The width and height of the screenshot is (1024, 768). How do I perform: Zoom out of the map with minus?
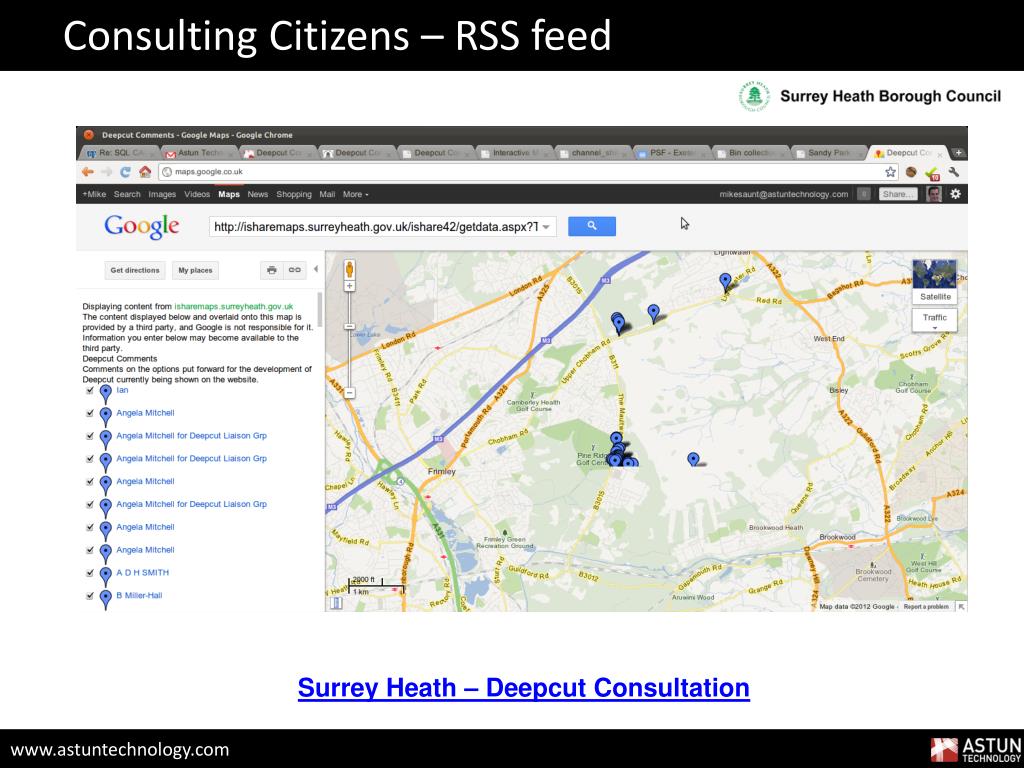pos(349,392)
